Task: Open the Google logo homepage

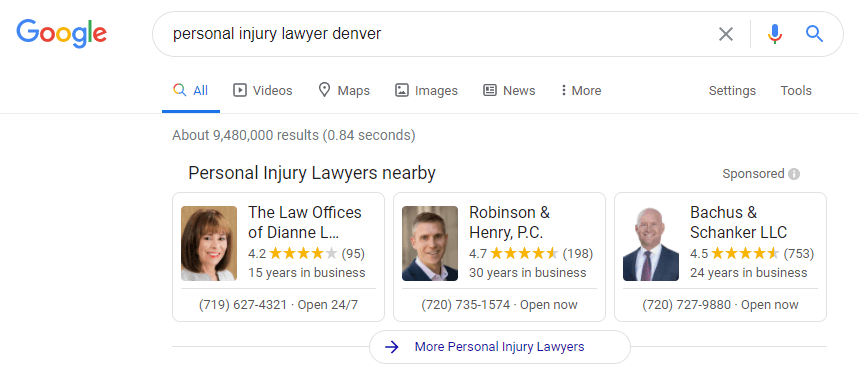Action: 62,34
